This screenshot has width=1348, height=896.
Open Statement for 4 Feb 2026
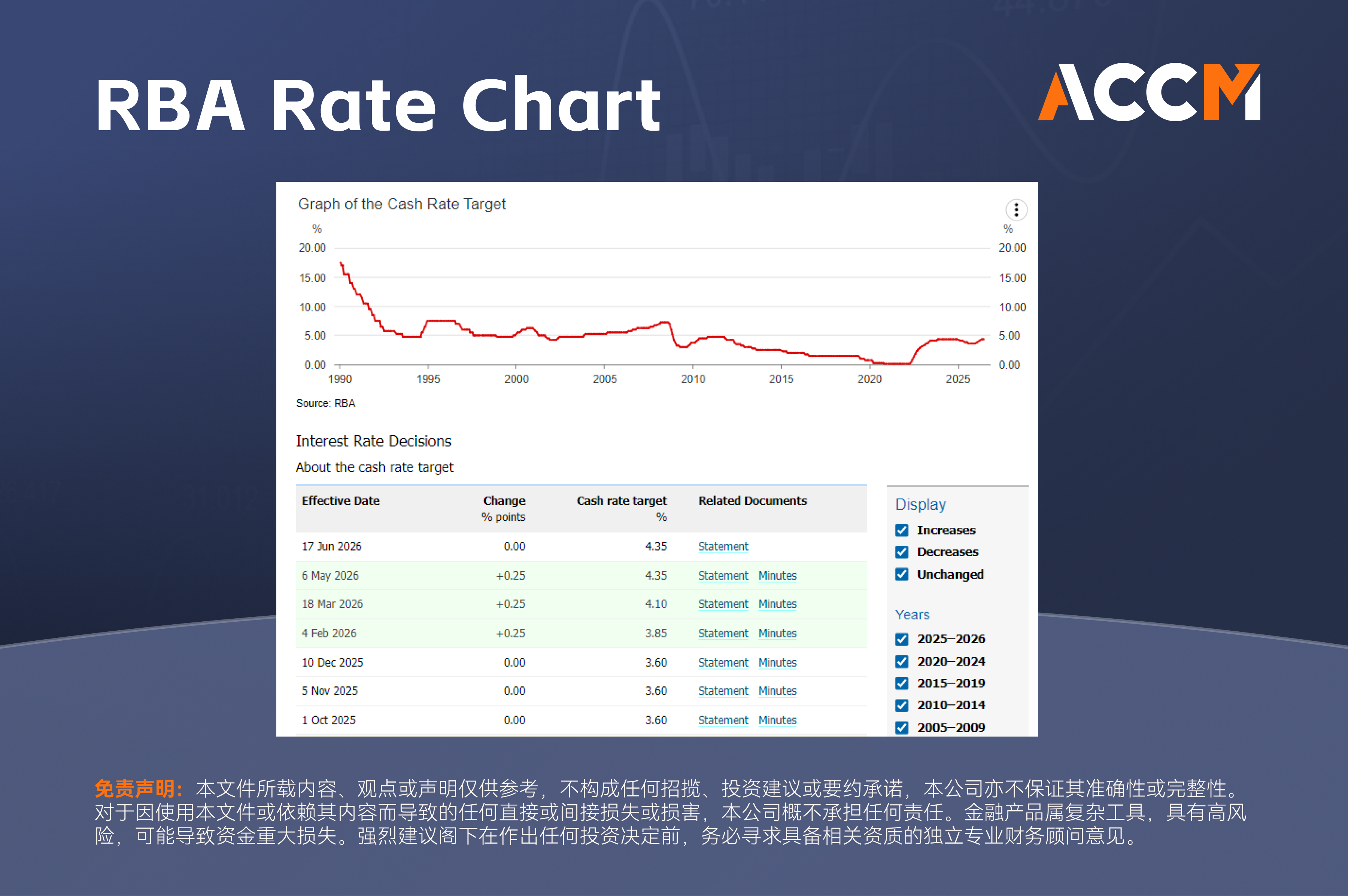(723, 633)
